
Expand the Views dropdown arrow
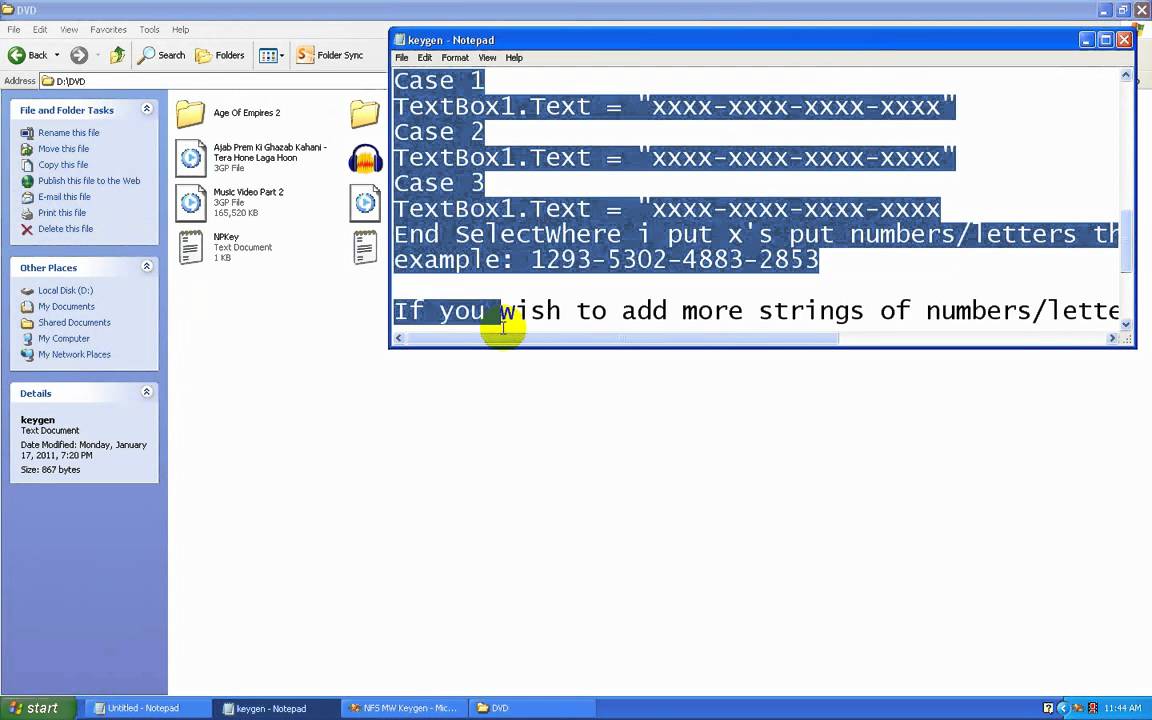tap(281, 55)
